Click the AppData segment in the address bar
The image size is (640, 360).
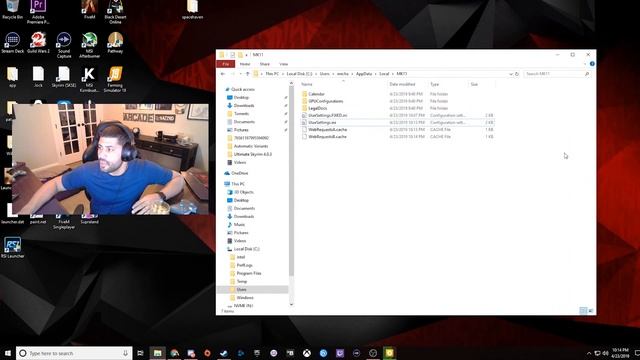tap(364, 74)
